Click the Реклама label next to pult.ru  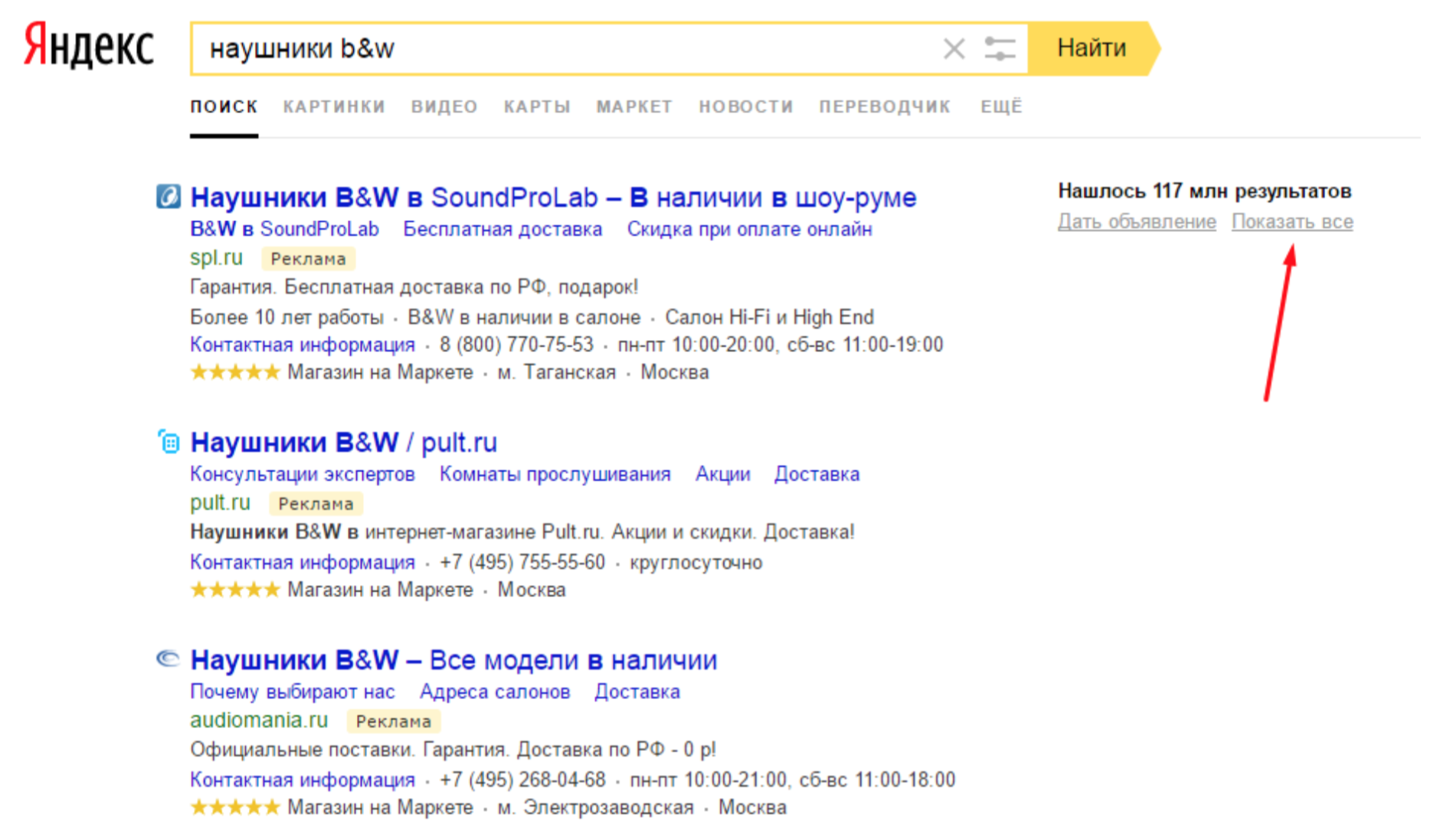[x=316, y=504]
